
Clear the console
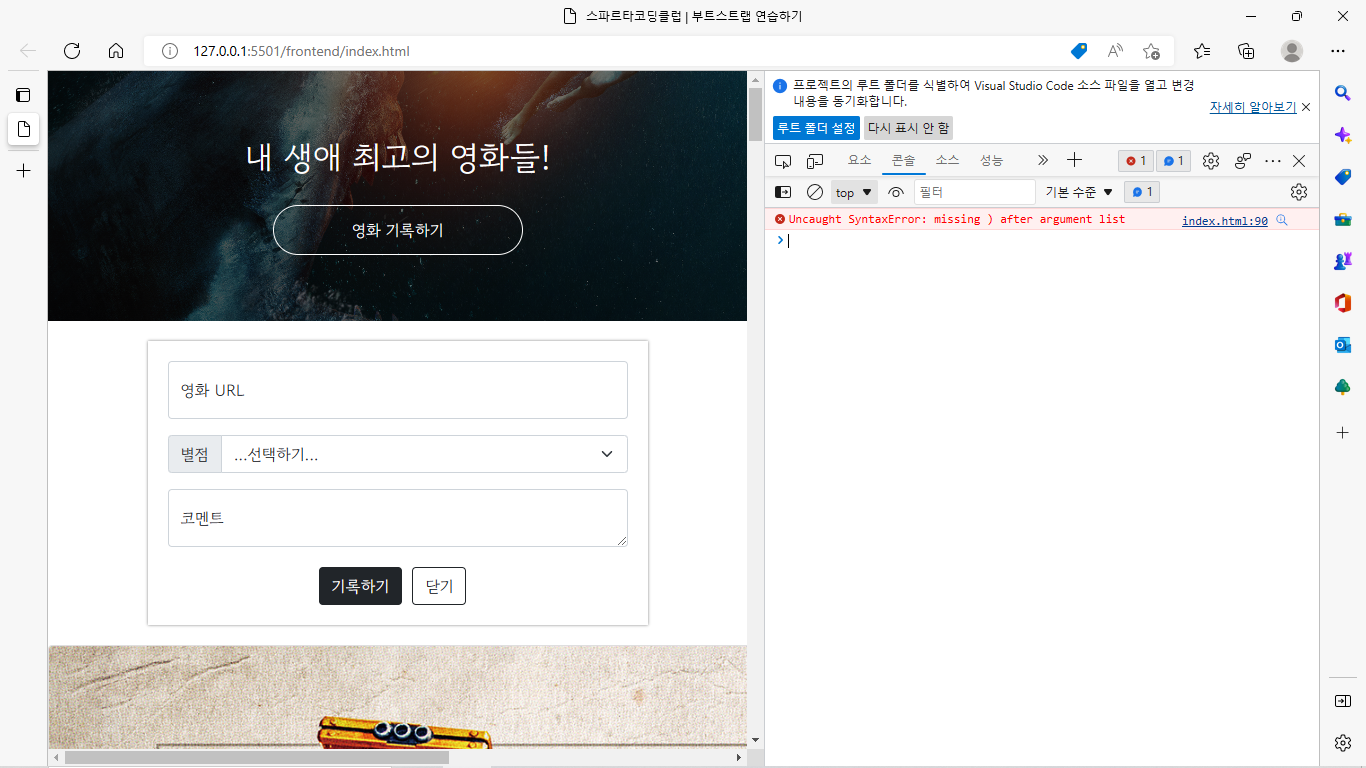(815, 192)
